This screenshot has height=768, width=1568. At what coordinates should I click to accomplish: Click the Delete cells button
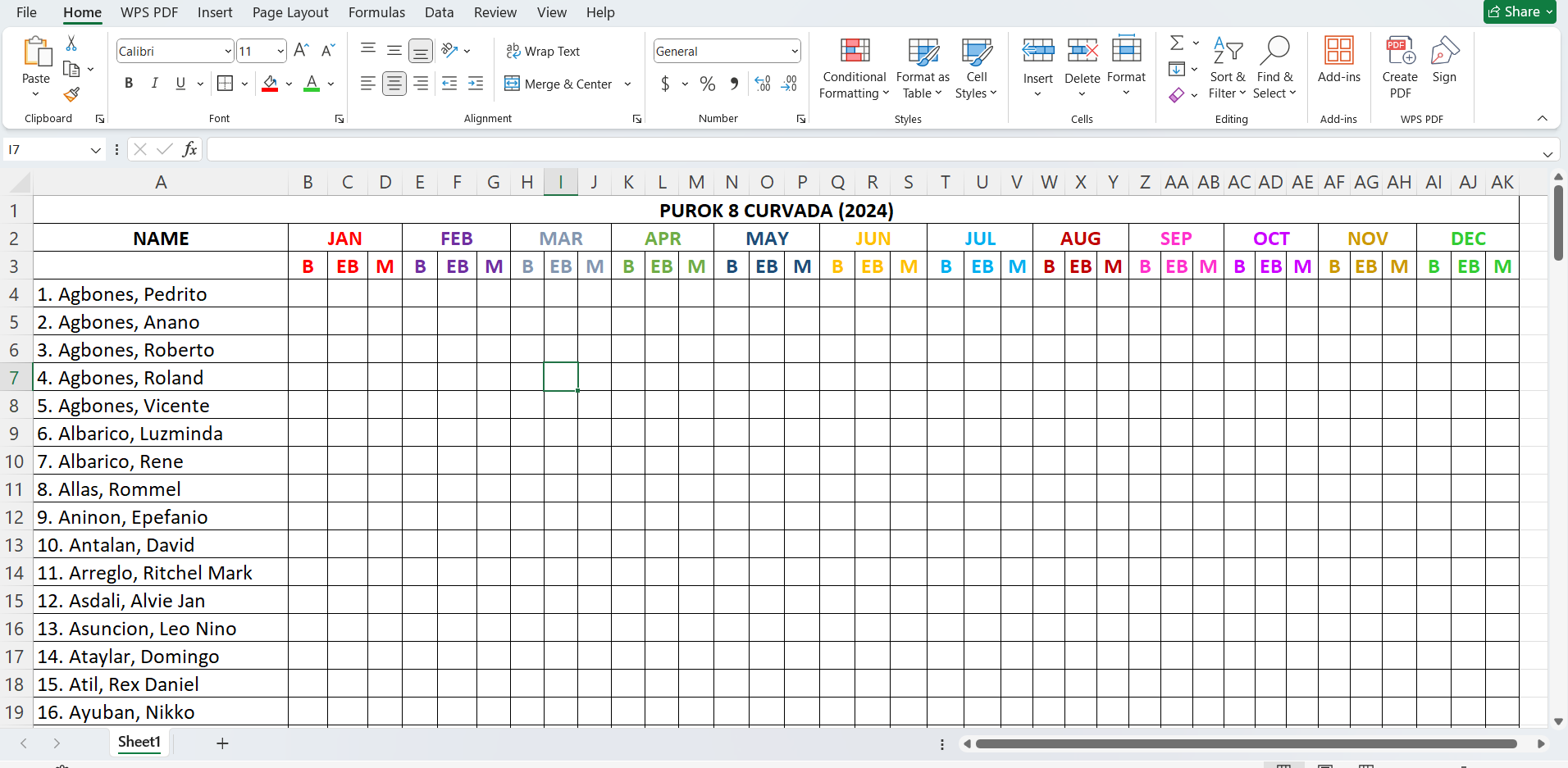coord(1083,67)
